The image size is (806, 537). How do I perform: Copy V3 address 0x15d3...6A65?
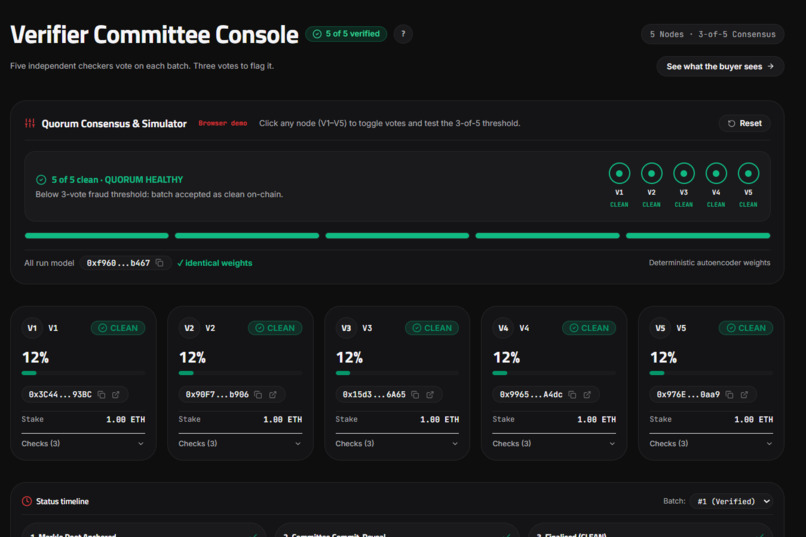click(x=415, y=395)
